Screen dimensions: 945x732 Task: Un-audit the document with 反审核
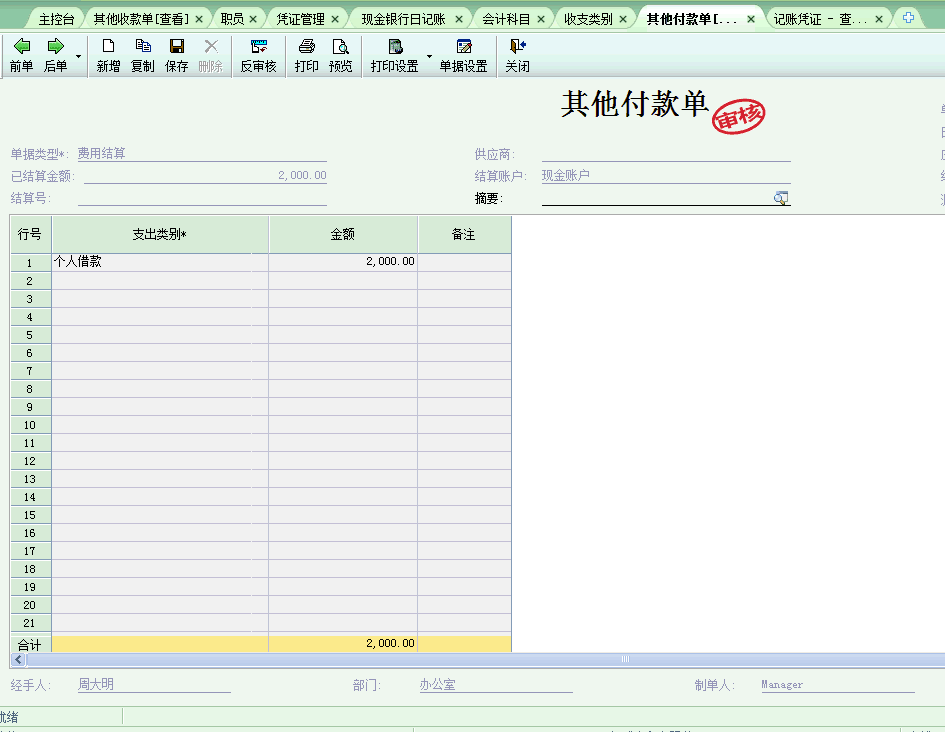coord(259,55)
